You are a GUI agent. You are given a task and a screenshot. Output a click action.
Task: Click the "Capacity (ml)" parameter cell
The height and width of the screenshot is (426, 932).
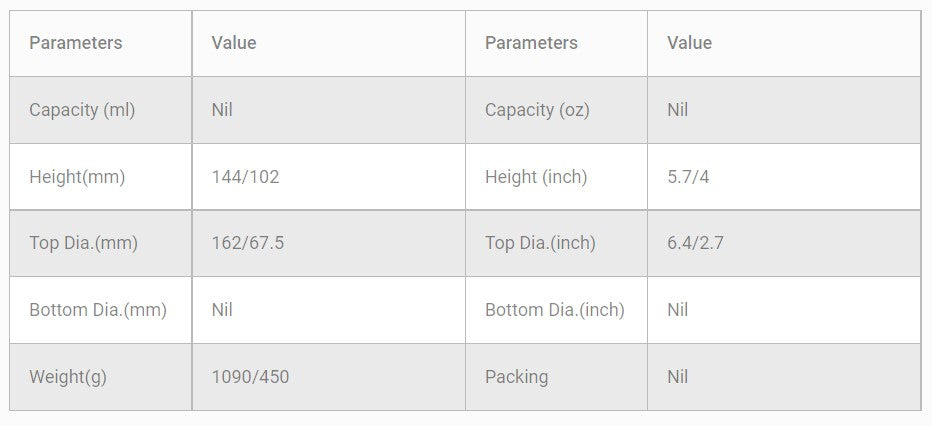pyautogui.click(x=82, y=110)
